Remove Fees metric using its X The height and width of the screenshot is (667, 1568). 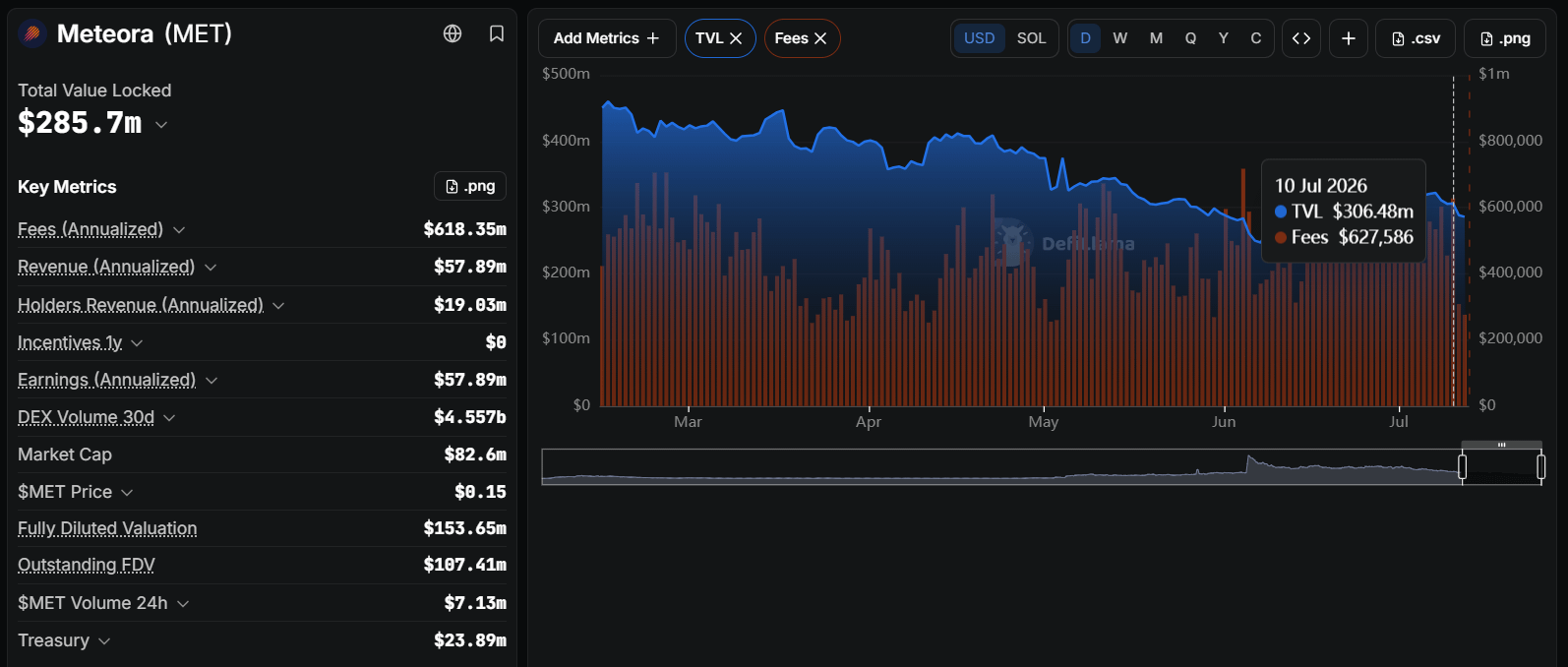coord(820,38)
